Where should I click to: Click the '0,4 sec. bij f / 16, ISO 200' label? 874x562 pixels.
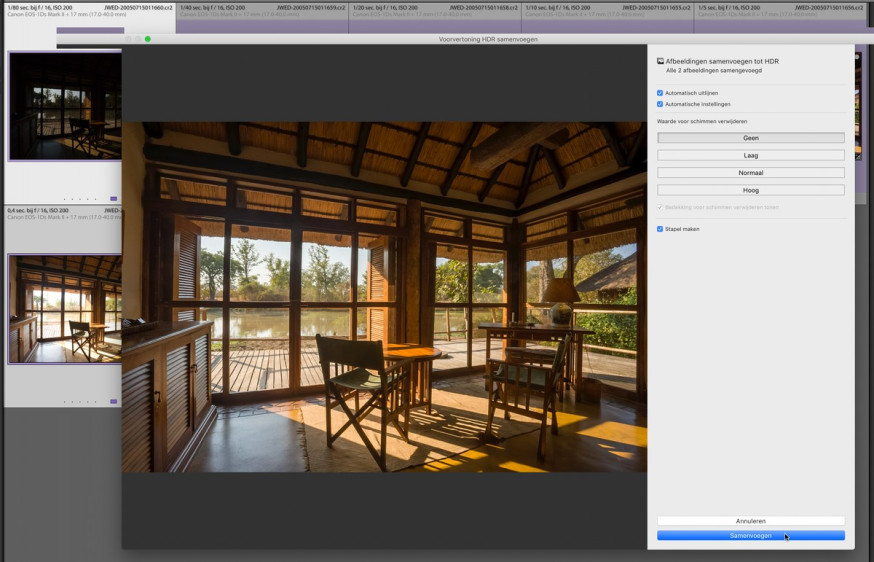pyautogui.click(x=38, y=211)
